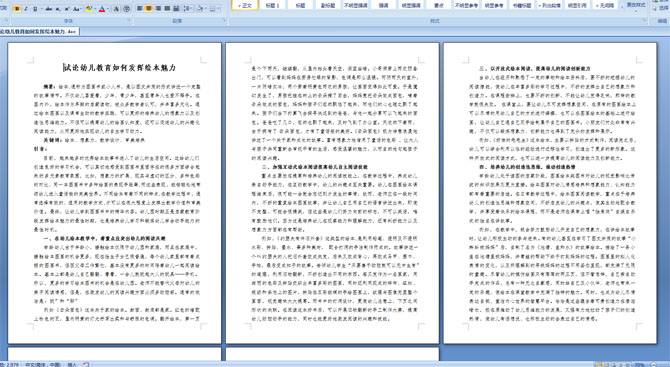
Task: Justify paragraph text
Action: coord(167,9)
